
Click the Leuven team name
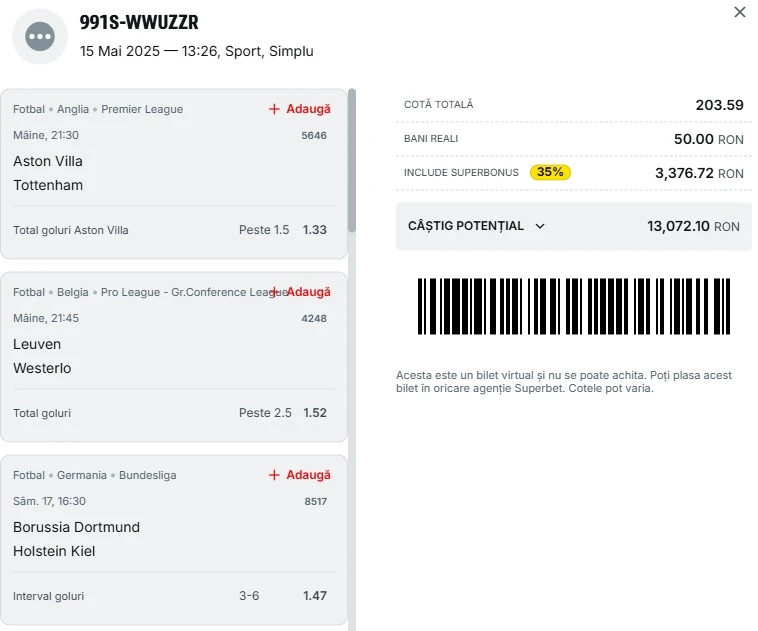tap(37, 344)
